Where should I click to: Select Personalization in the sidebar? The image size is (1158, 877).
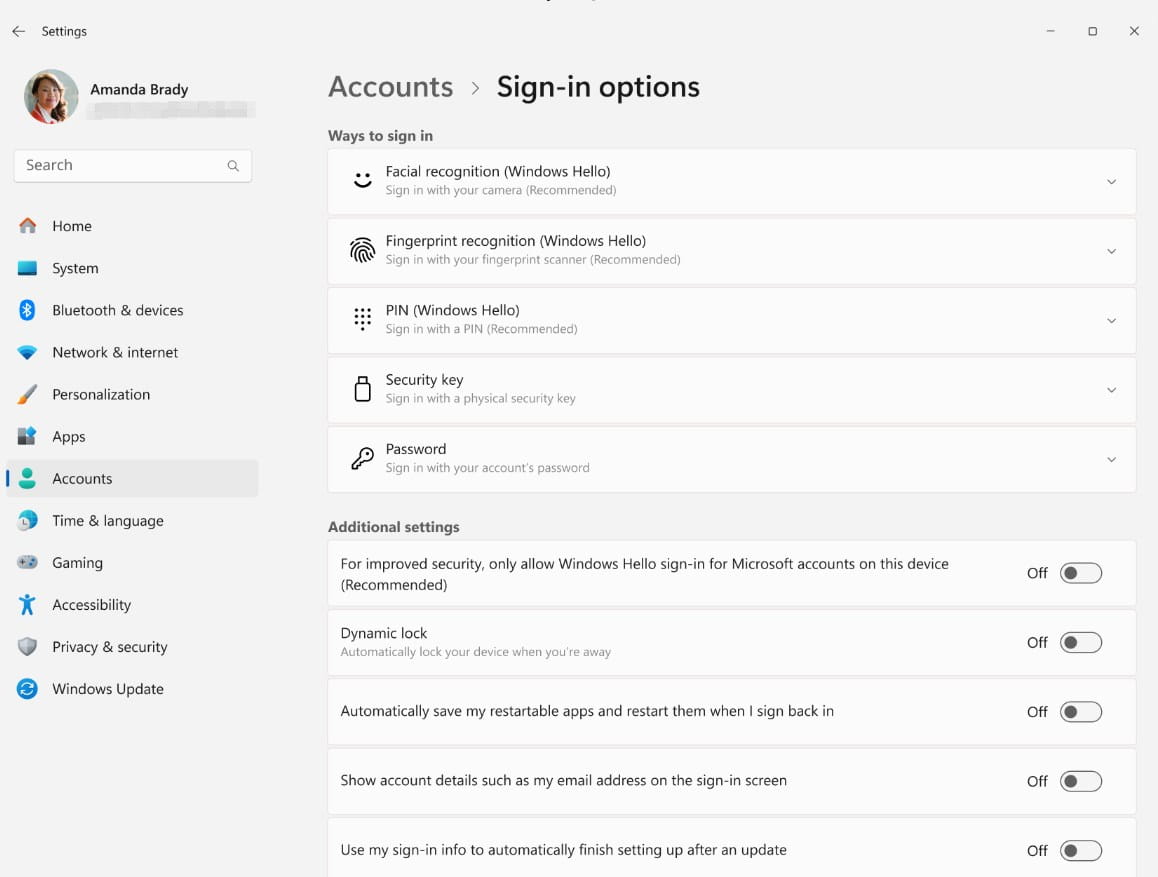tap(132, 394)
